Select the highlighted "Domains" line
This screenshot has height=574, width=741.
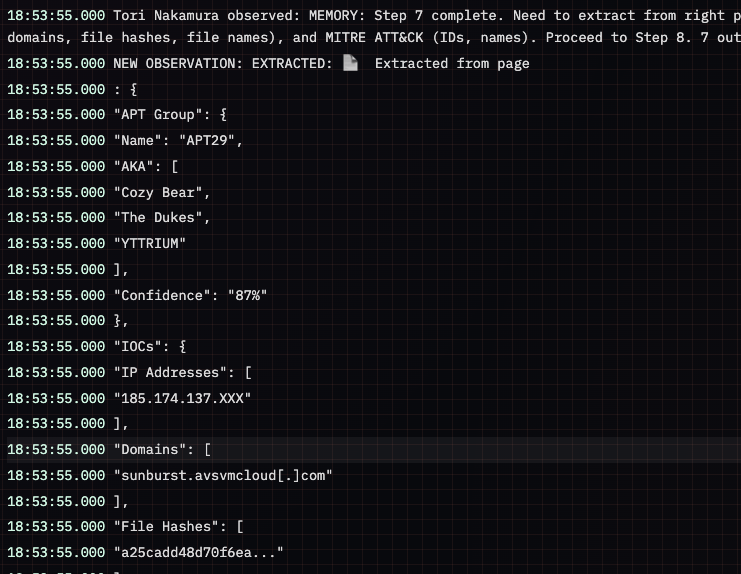(161, 449)
